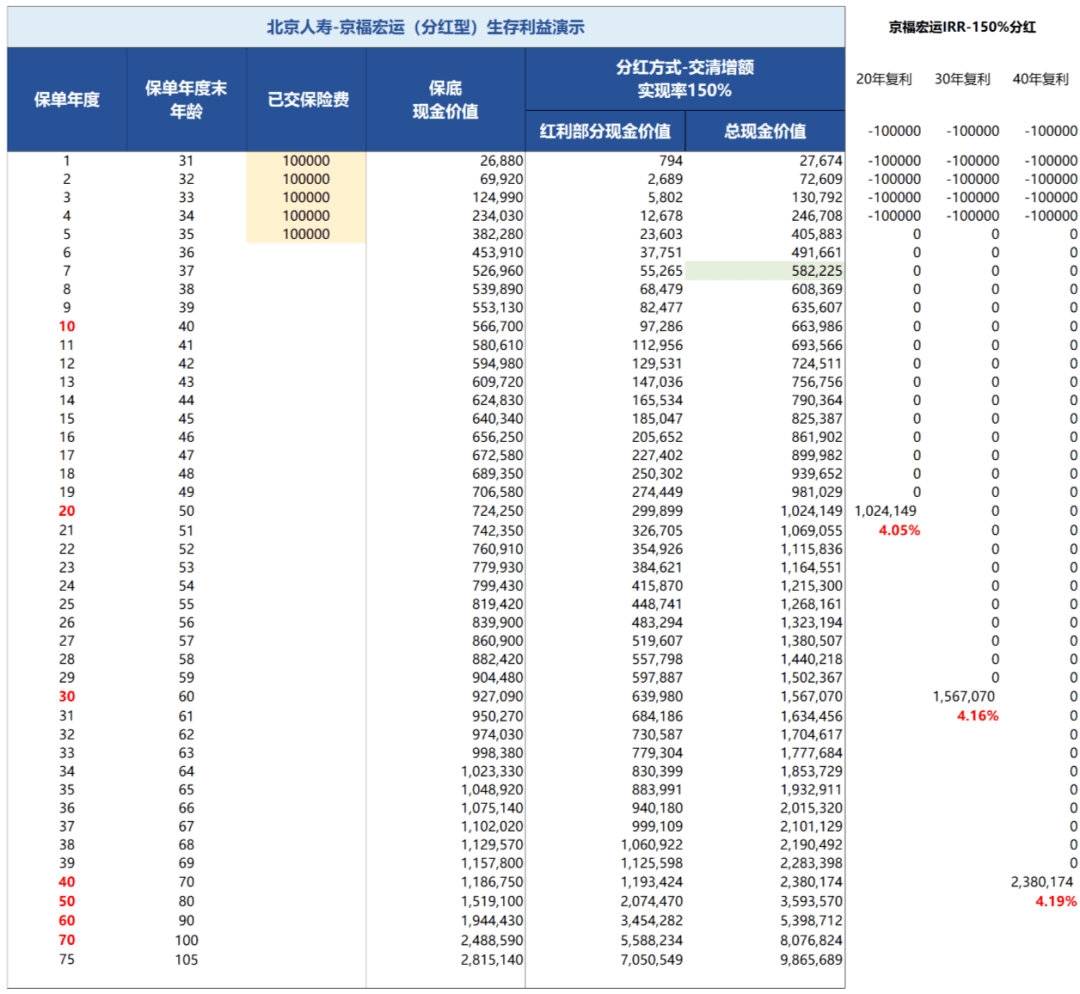Viewport: 1080px width, 994px height.
Task: Select the red policy year 30
Action: coord(67,696)
